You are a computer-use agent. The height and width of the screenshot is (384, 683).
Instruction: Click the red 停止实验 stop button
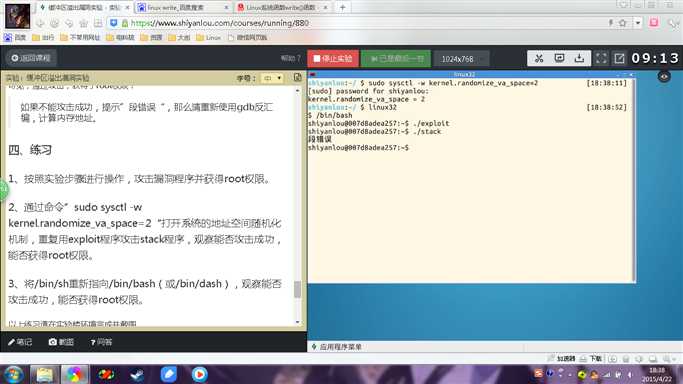(x=333, y=58)
